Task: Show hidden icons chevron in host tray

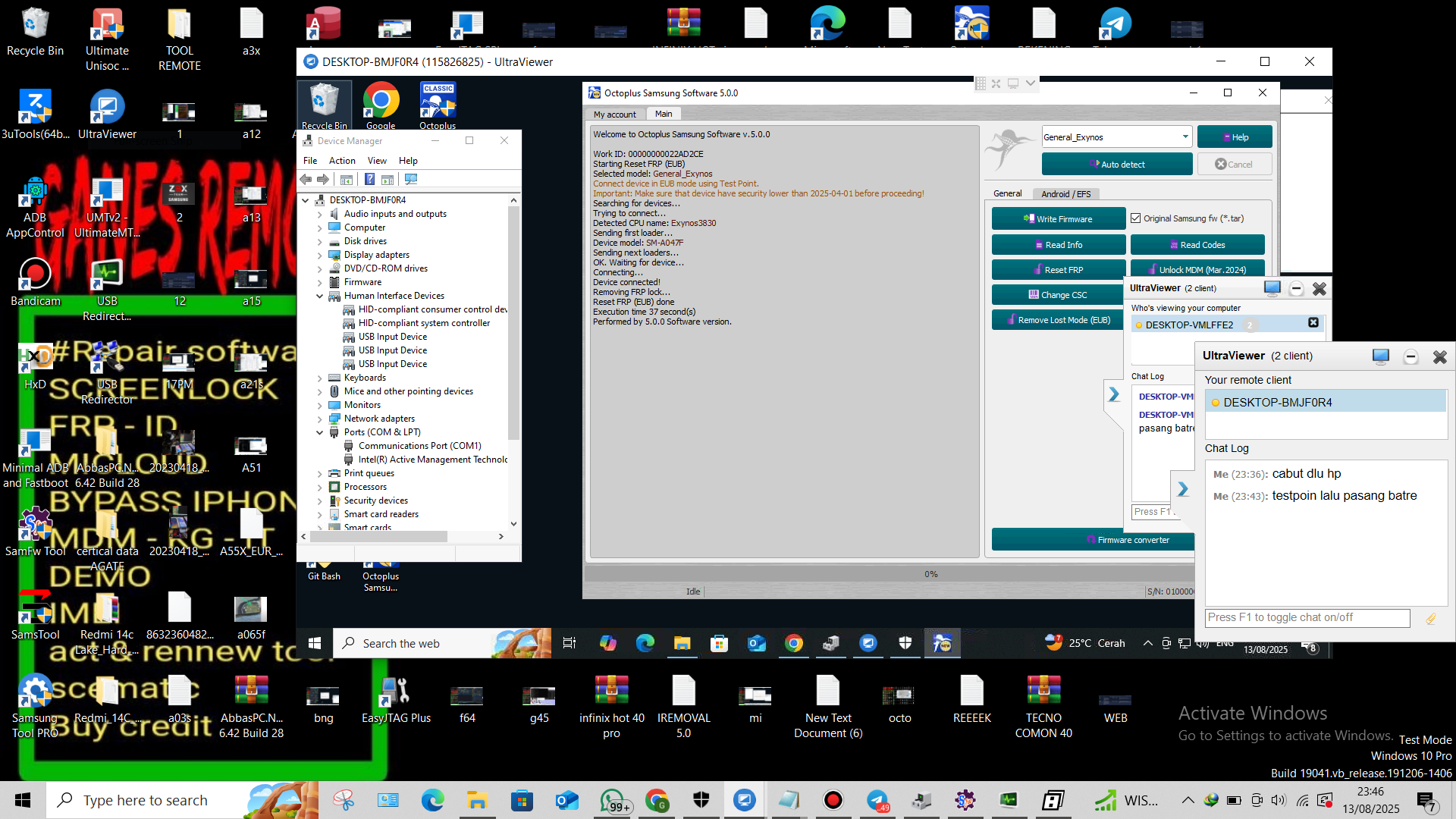Action: click(1188, 800)
